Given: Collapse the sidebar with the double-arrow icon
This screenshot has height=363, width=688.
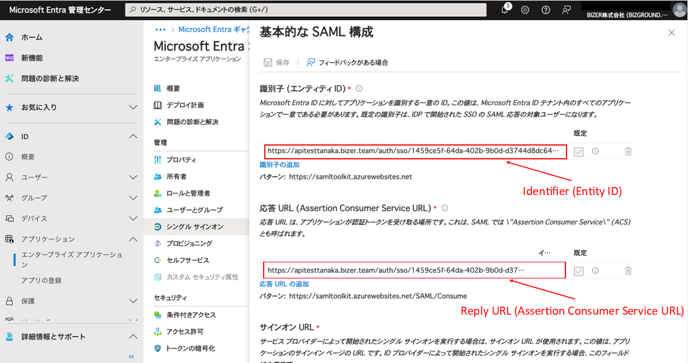Looking at the screenshot, I should pos(131,356).
